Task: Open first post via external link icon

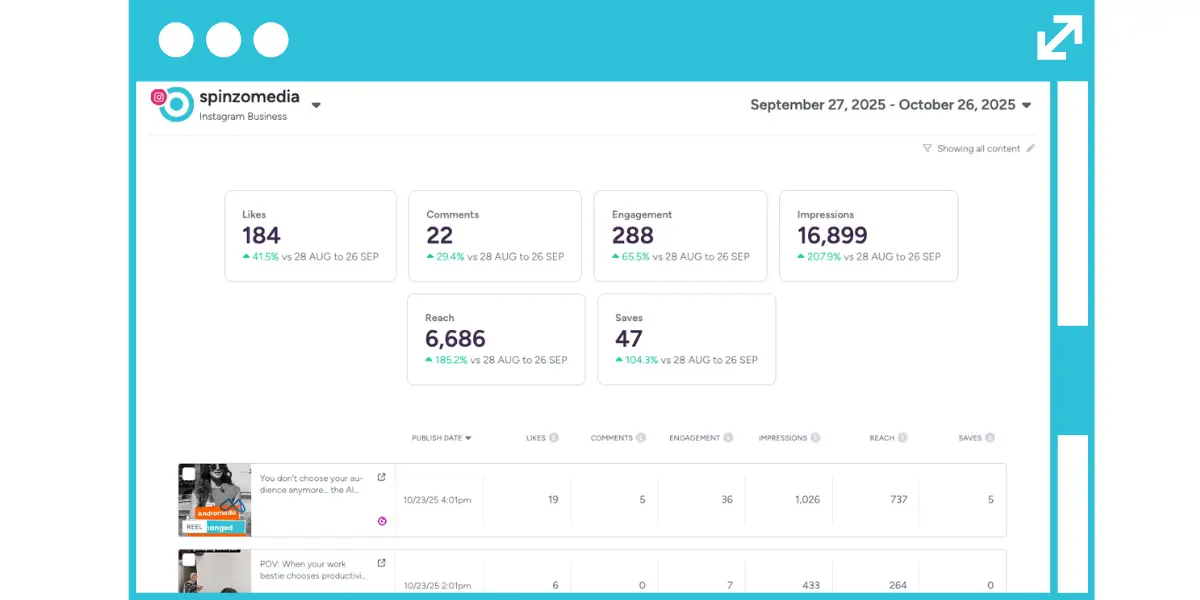Action: 381,478
